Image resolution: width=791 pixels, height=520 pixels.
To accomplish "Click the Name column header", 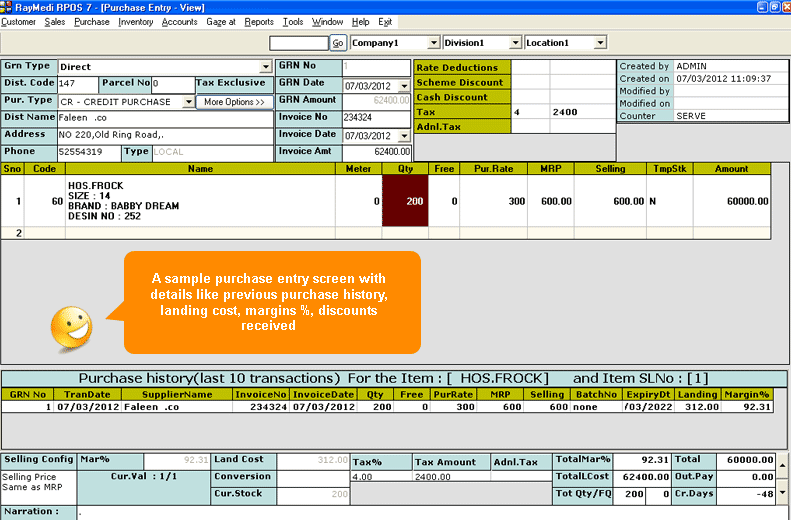I will pos(200,169).
